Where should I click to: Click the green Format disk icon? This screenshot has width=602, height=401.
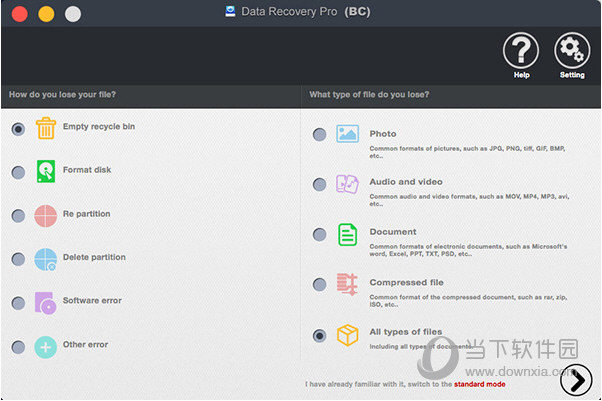click(46, 171)
